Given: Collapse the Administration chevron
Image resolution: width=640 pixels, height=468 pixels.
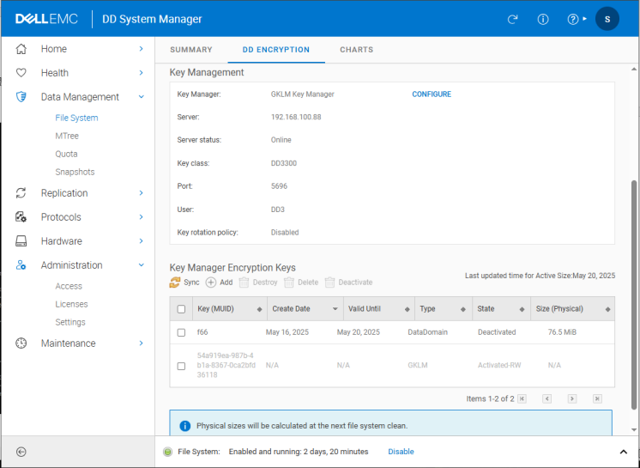Looking at the screenshot, I should coord(141,265).
